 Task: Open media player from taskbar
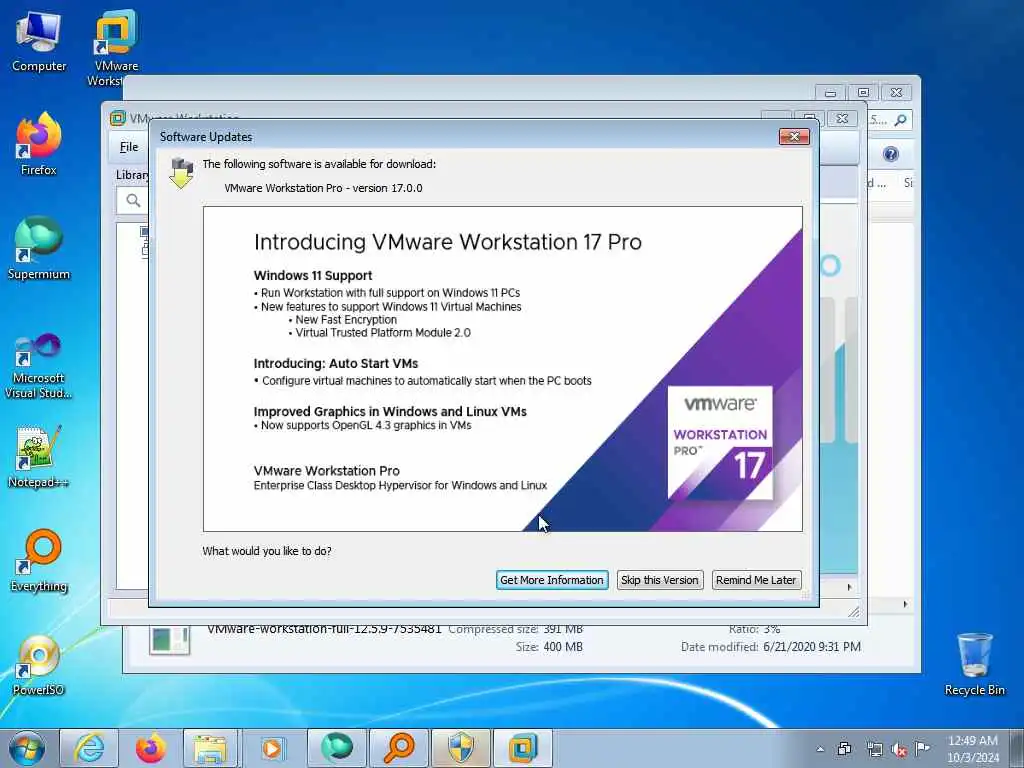click(x=272, y=748)
